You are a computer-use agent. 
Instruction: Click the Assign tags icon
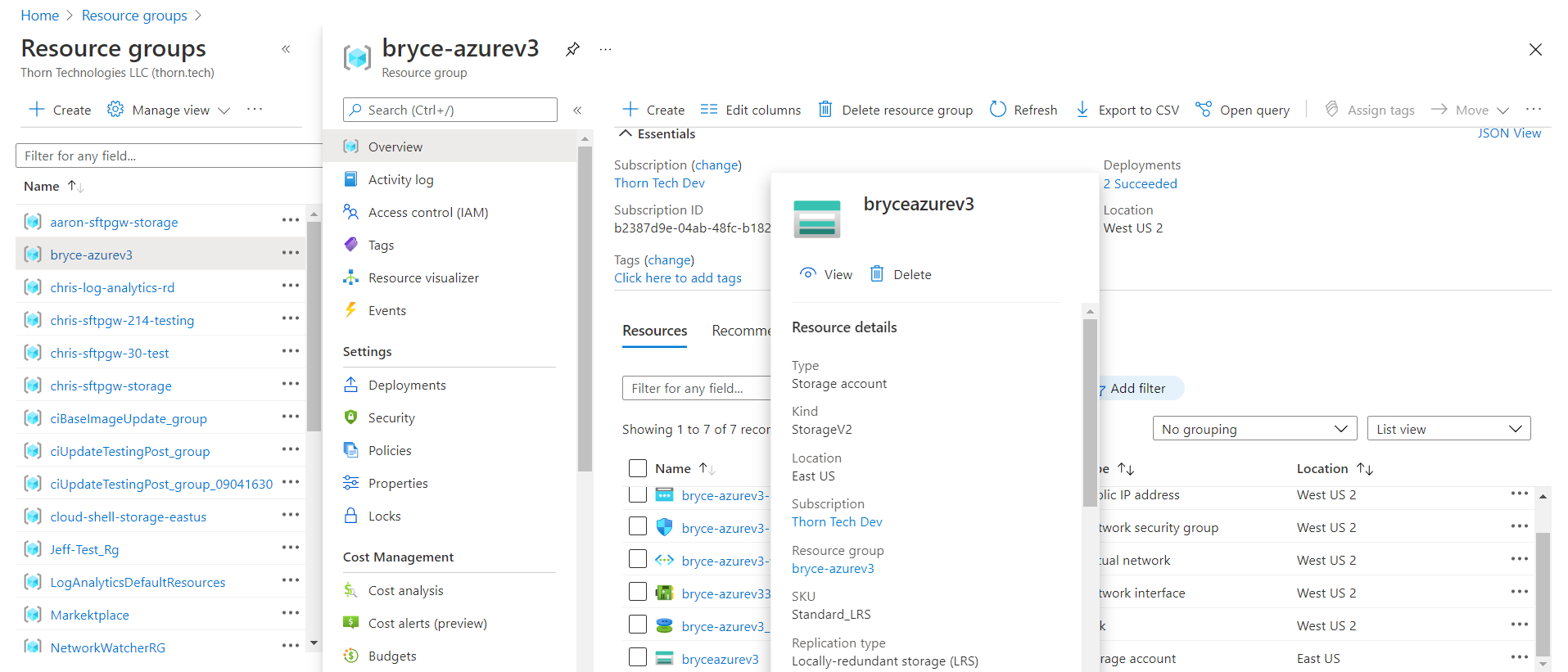point(1332,109)
